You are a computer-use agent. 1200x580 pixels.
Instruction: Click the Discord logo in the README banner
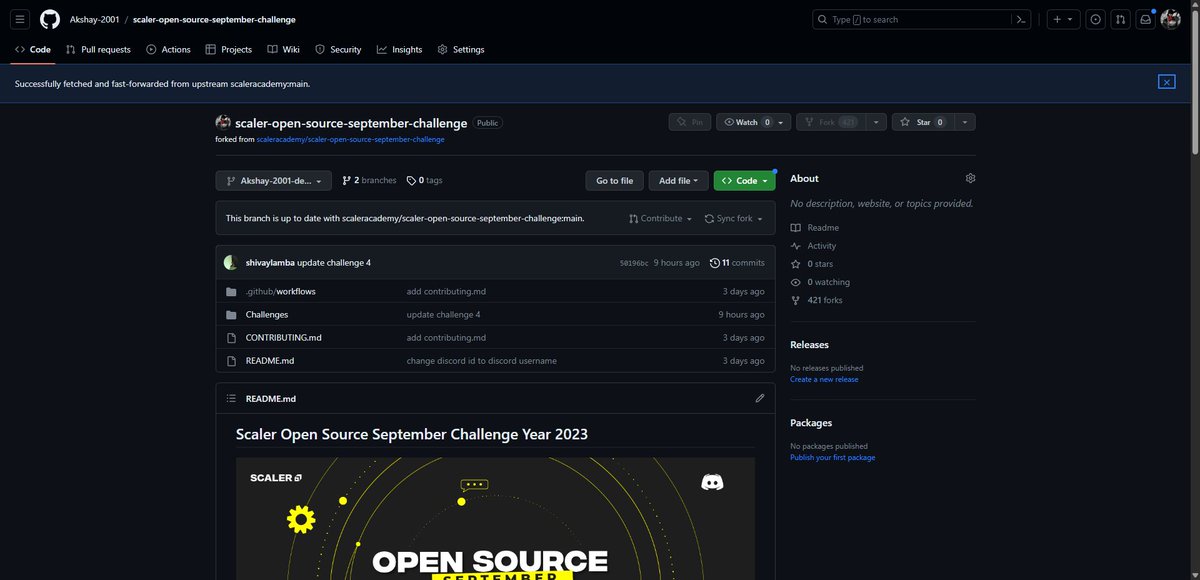[x=713, y=482]
